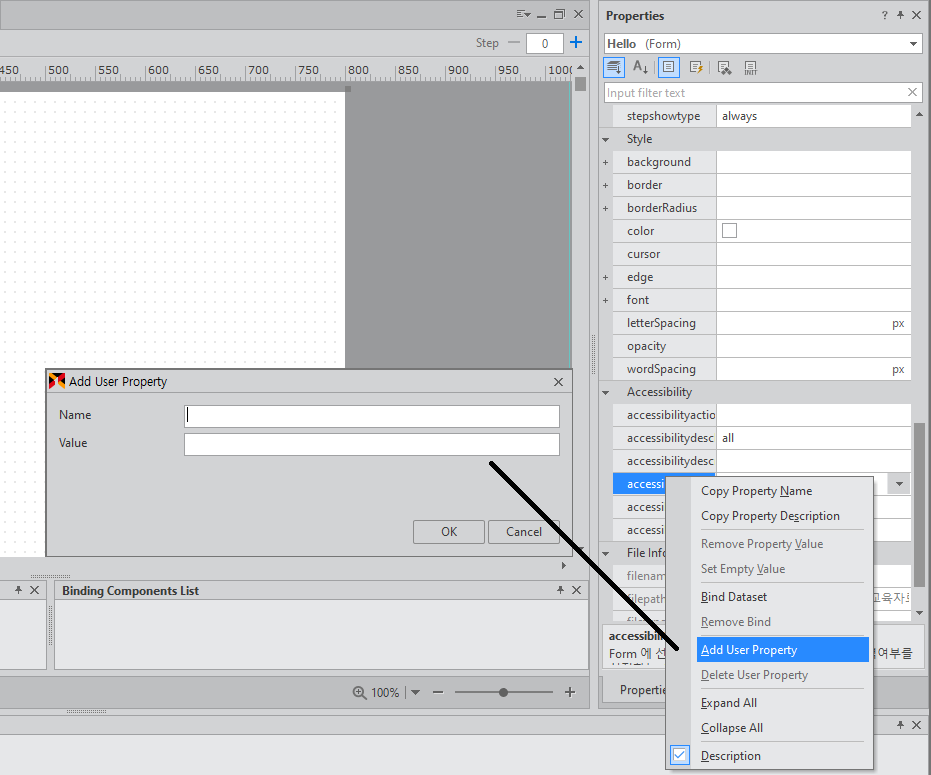Viewport: 931px width, 775px height.
Task: Open the events list lightning icon
Action: (x=696, y=68)
